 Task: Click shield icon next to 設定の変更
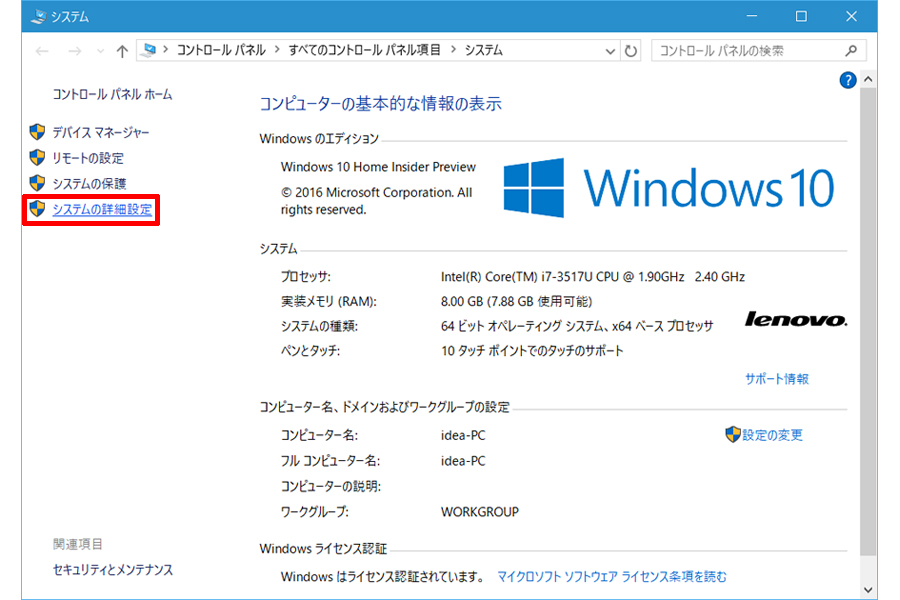[x=732, y=434]
